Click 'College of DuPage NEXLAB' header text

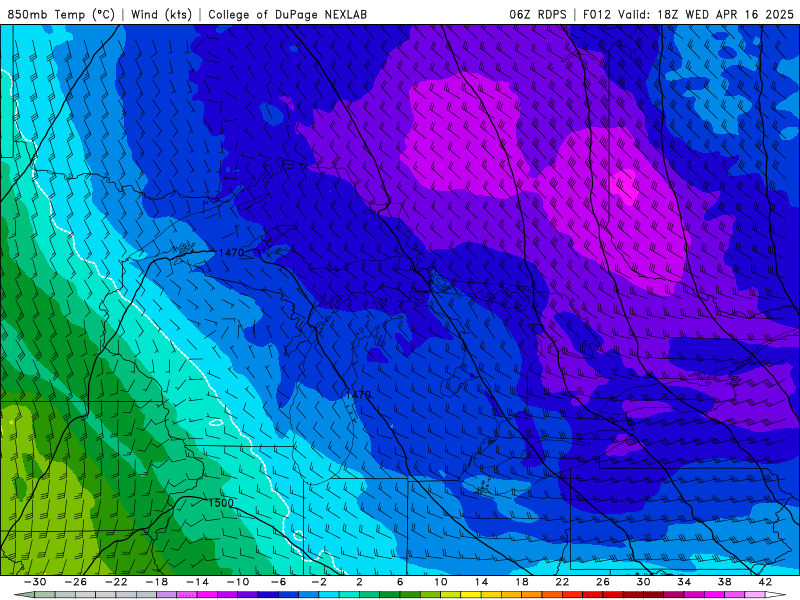tap(287, 15)
